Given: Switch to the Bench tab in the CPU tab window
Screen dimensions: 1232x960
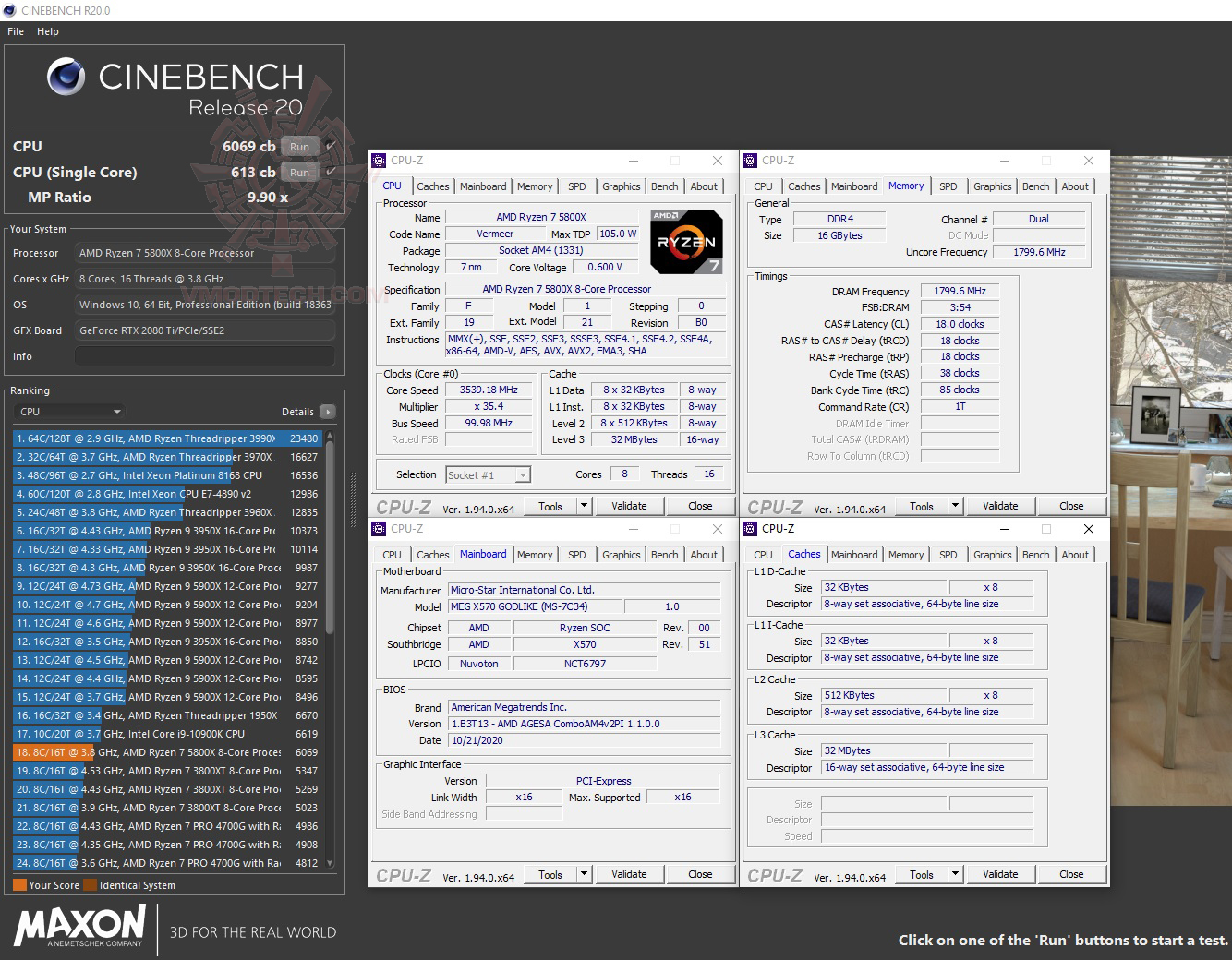Looking at the screenshot, I should coord(664,186).
